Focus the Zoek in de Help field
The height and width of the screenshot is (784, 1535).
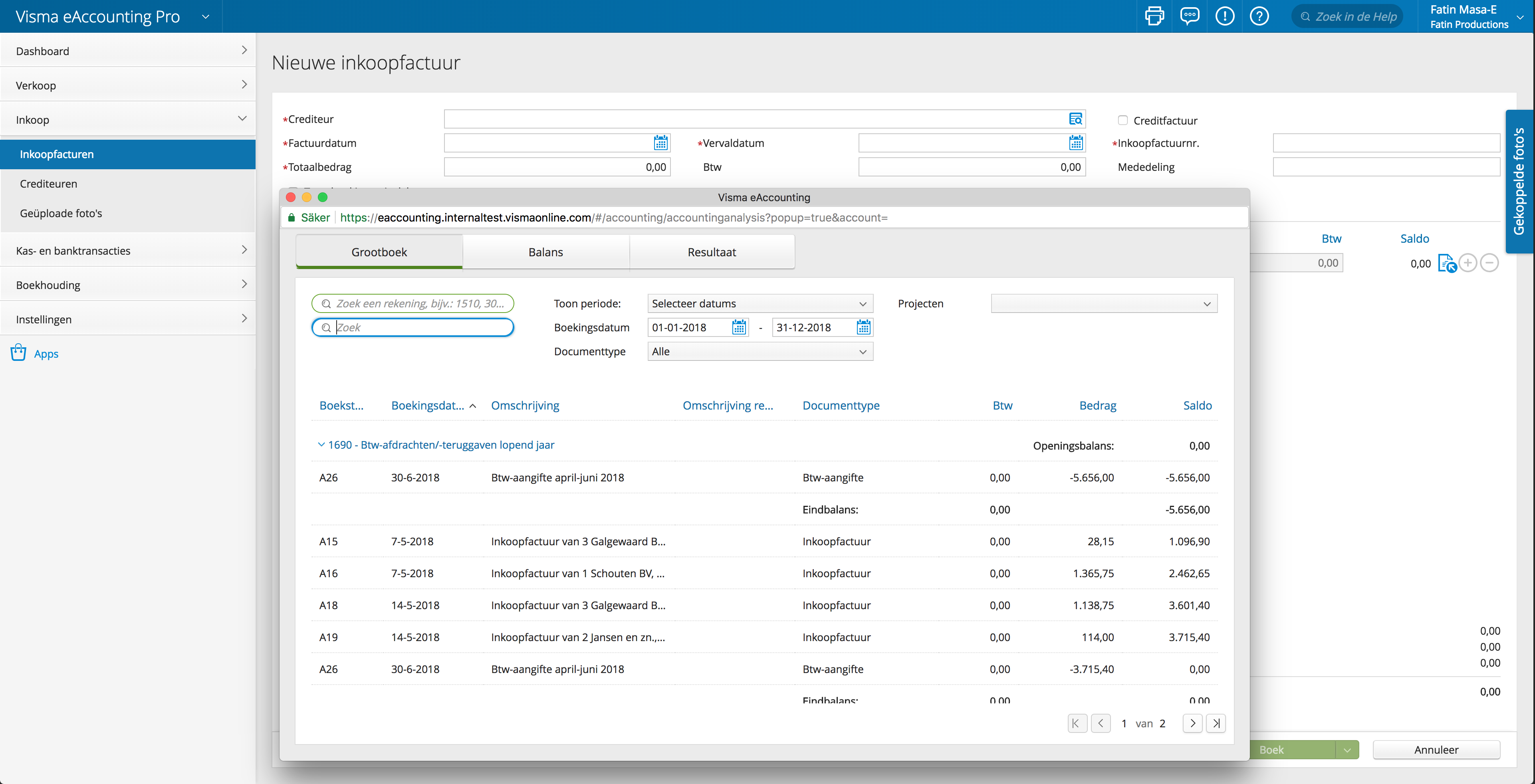point(1347,16)
